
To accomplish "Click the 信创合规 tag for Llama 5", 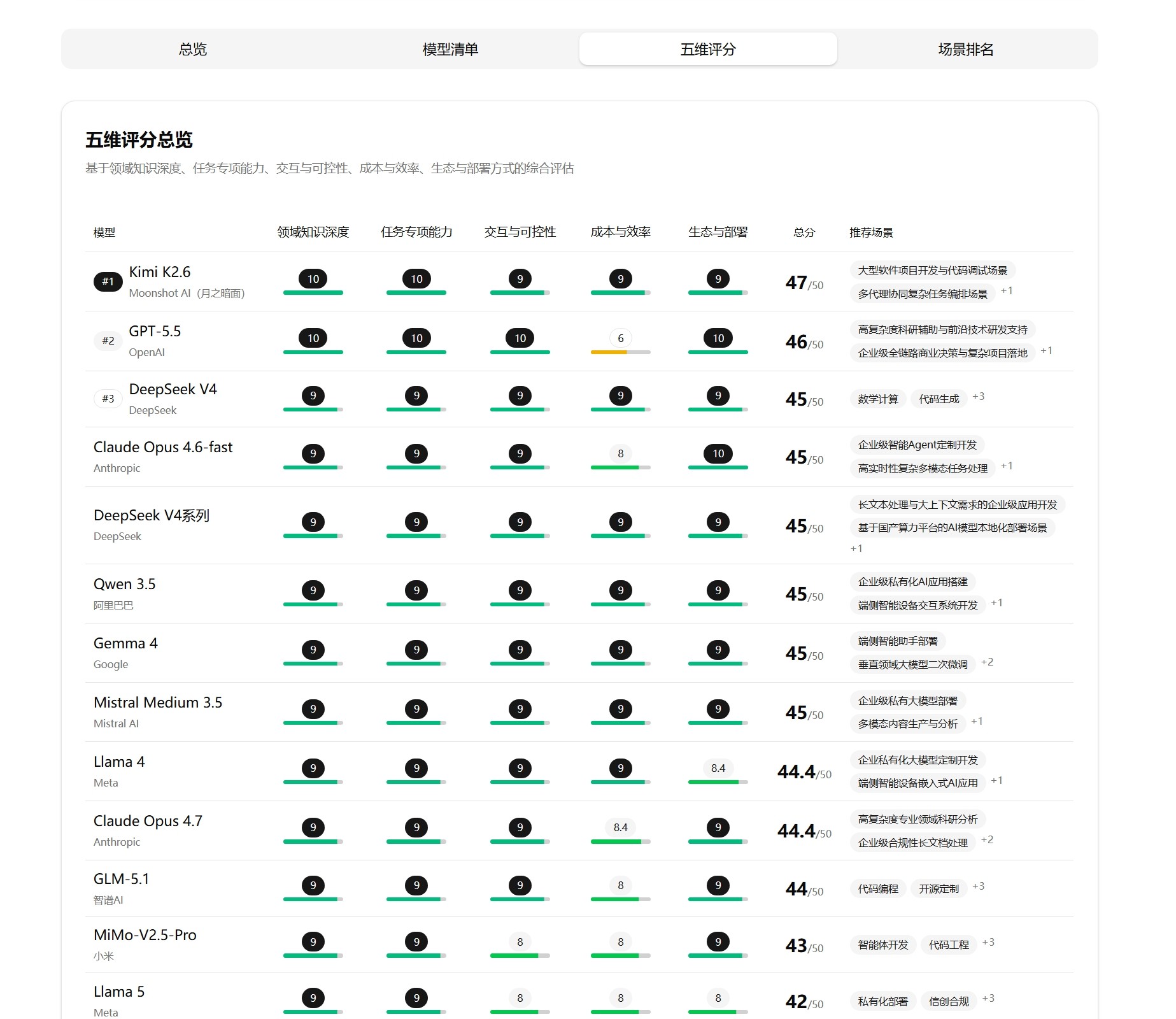I will (x=949, y=1001).
